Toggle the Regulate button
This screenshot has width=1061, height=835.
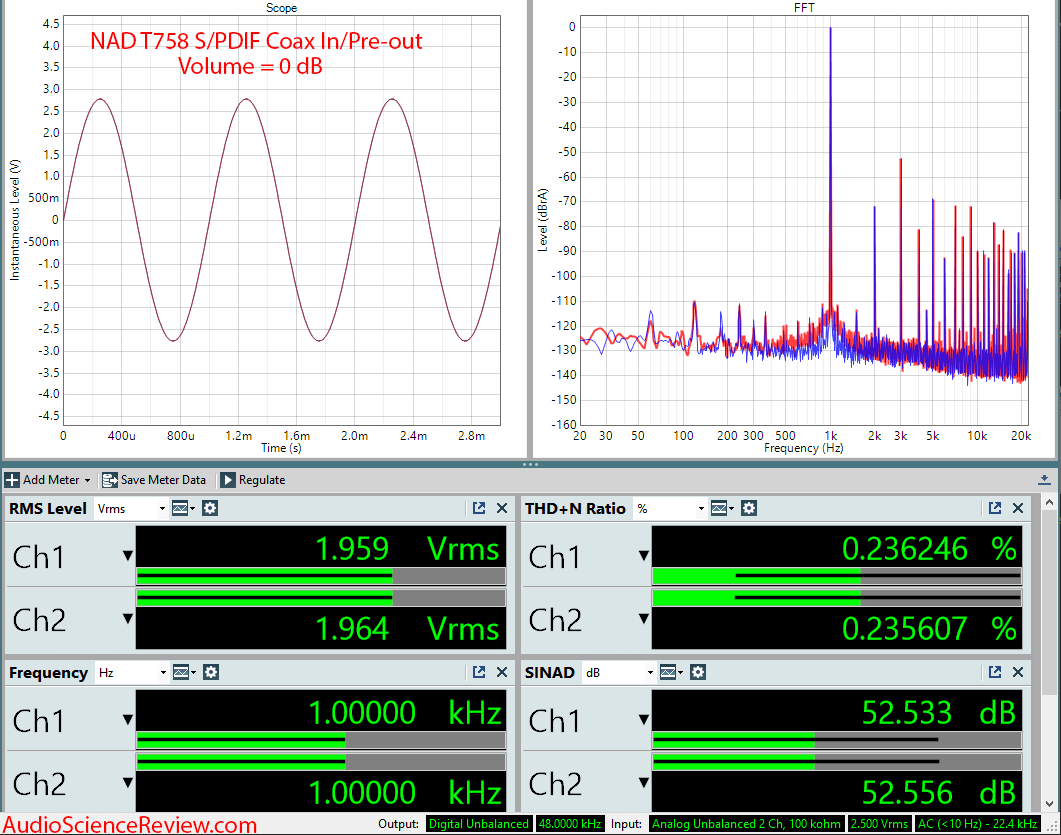[x=252, y=480]
